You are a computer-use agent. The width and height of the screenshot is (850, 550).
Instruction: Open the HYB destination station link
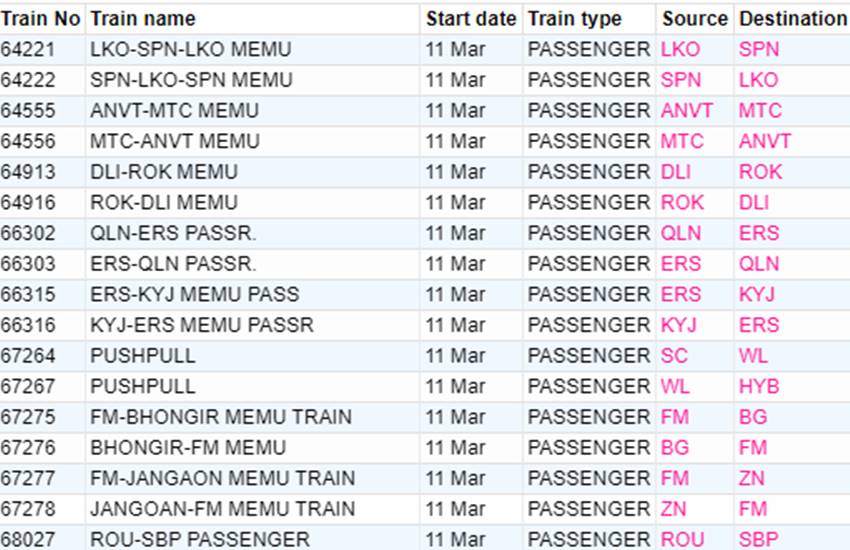(759, 386)
